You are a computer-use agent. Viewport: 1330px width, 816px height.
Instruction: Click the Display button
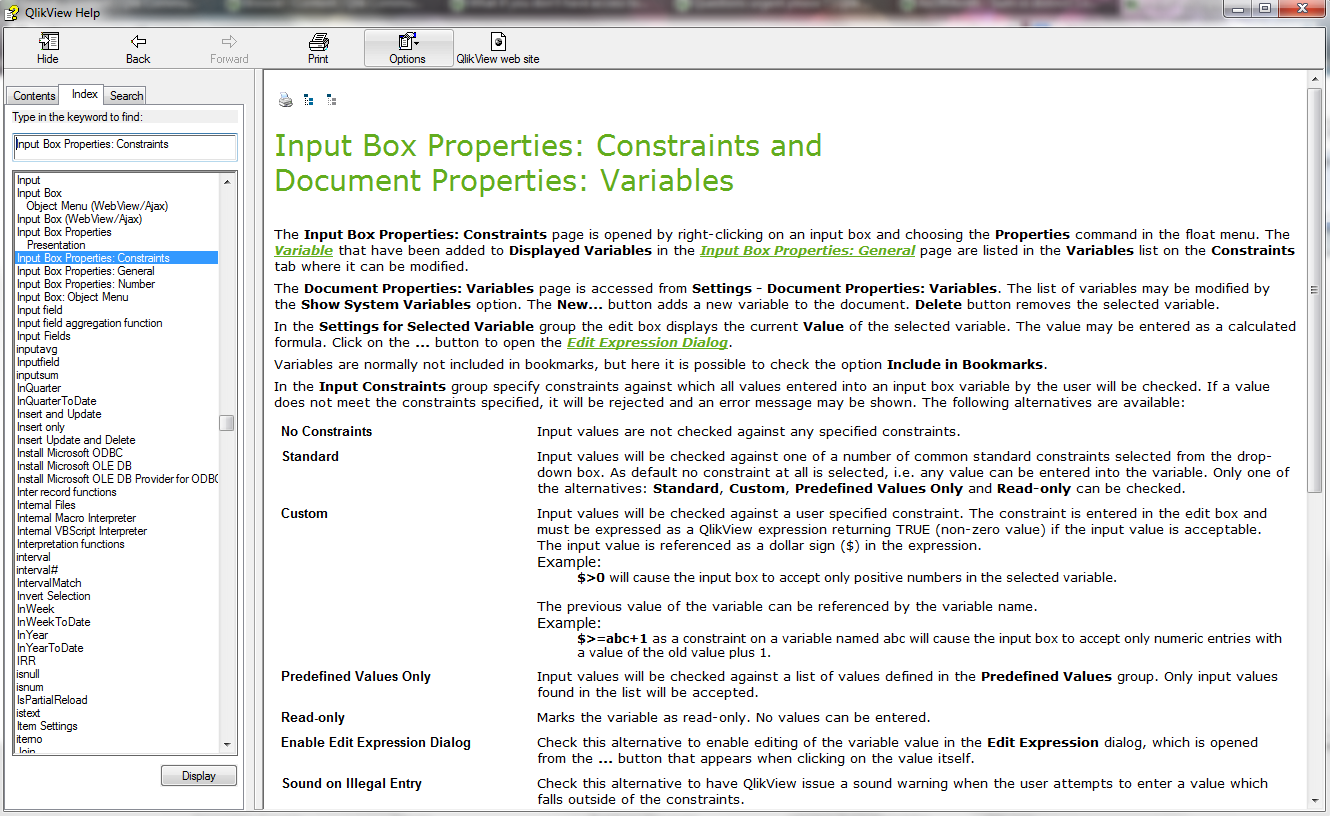199,776
